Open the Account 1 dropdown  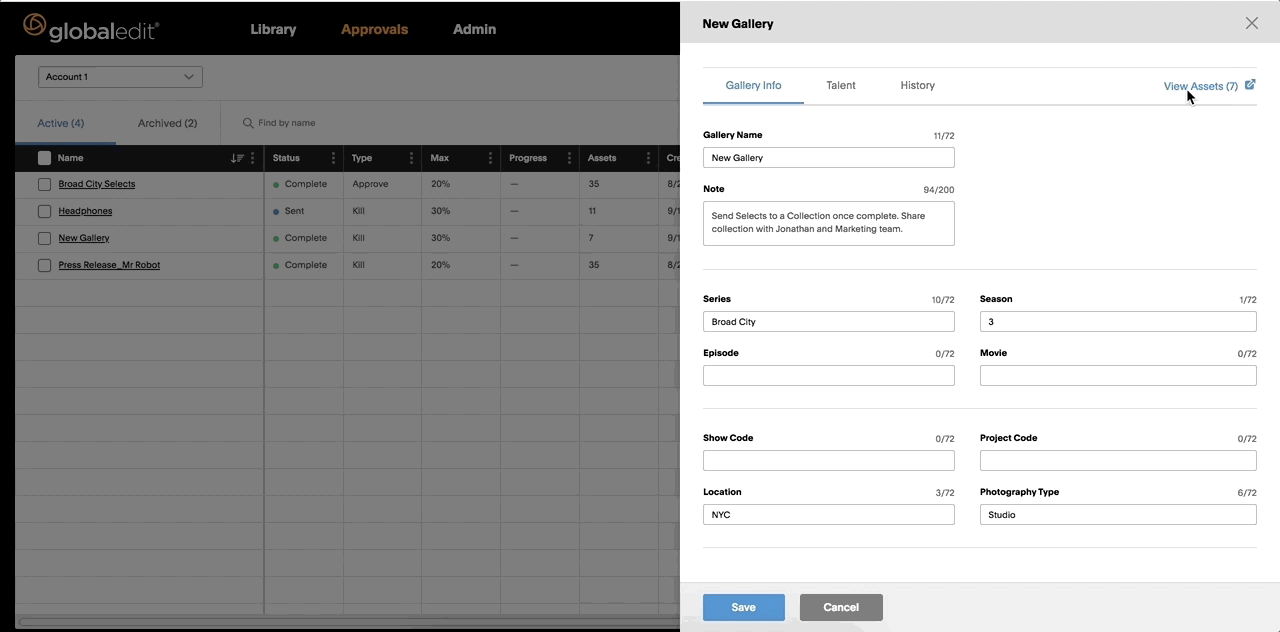pos(120,77)
